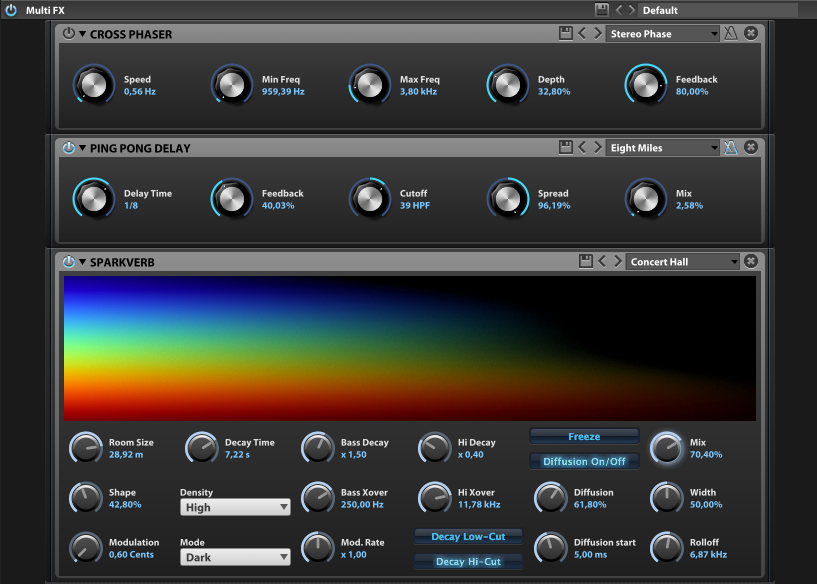
Task: Save the Cross Phaser preset
Action: (565, 33)
